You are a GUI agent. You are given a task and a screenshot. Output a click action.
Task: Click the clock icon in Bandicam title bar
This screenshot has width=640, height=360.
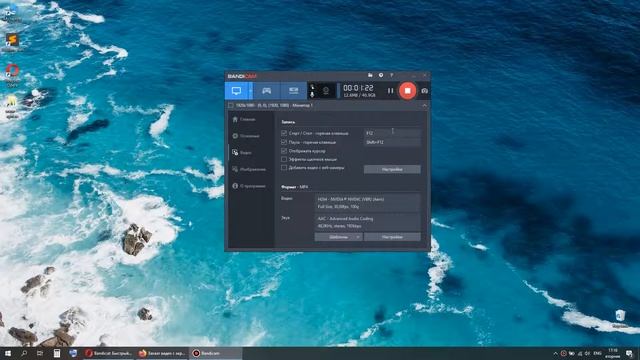click(x=381, y=76)
